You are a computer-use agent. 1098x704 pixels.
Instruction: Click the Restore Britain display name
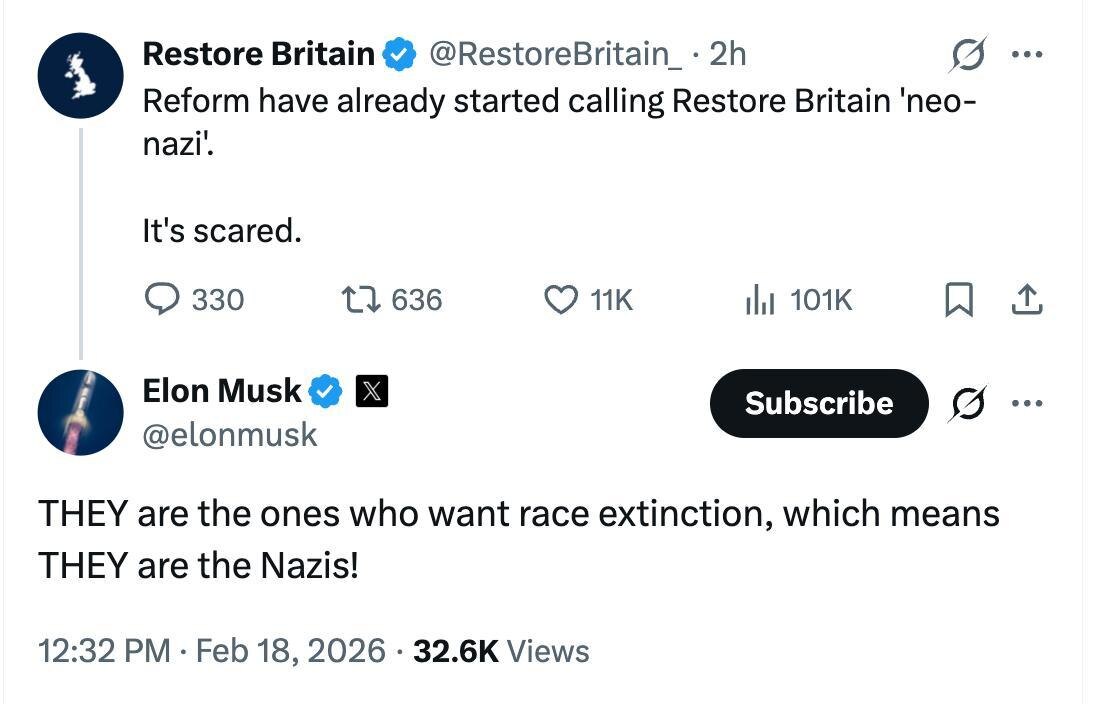tap(258, 54)
